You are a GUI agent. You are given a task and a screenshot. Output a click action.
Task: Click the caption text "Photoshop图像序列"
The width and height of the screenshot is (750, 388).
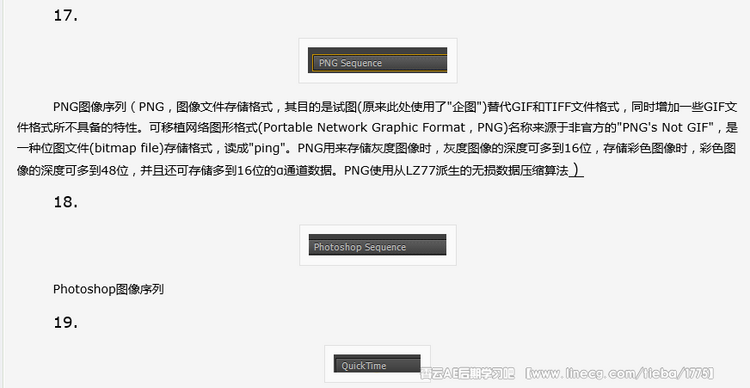point(109,289)
